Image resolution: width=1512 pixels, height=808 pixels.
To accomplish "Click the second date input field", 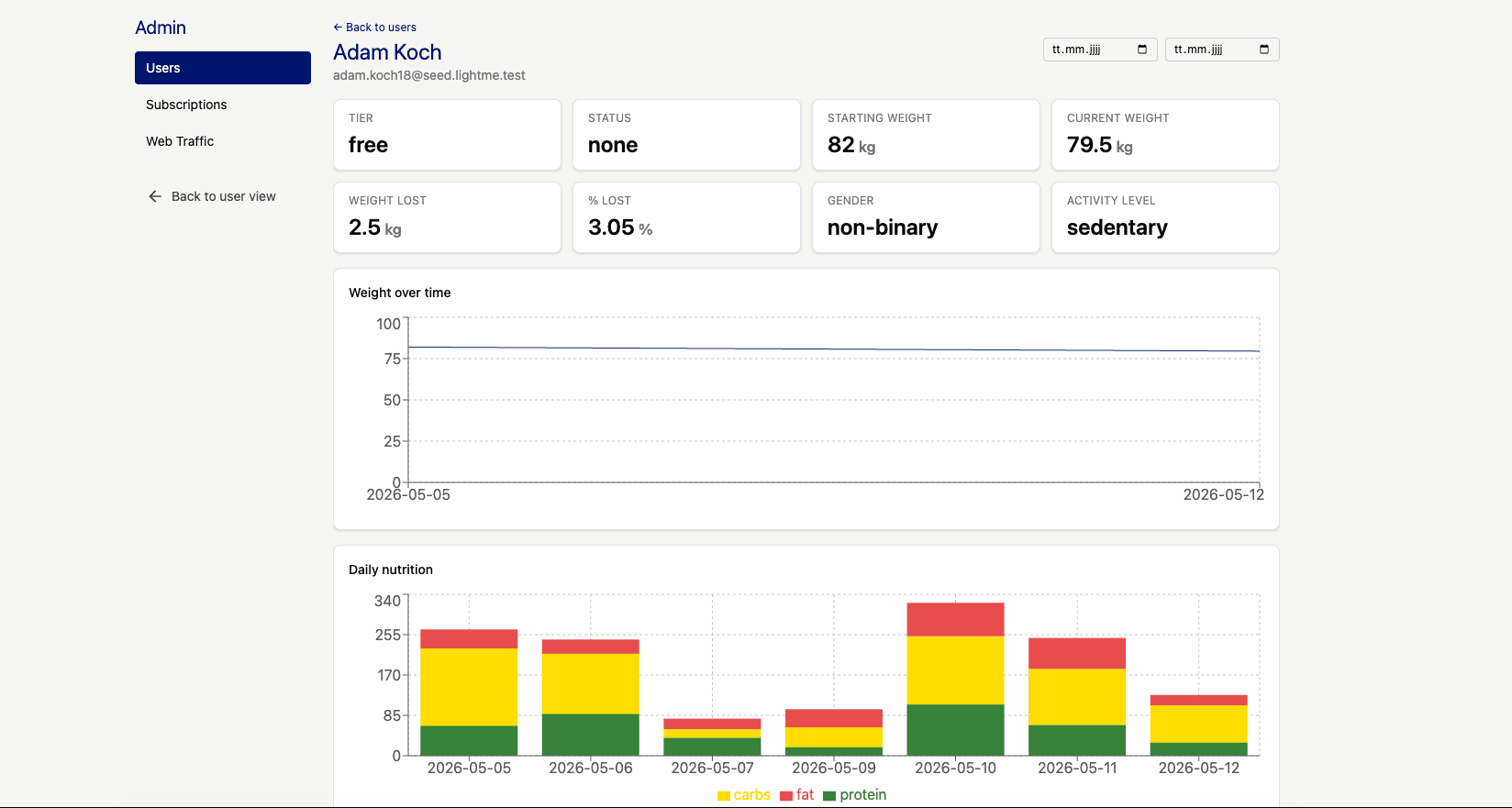I will (x=1222, y=50).
